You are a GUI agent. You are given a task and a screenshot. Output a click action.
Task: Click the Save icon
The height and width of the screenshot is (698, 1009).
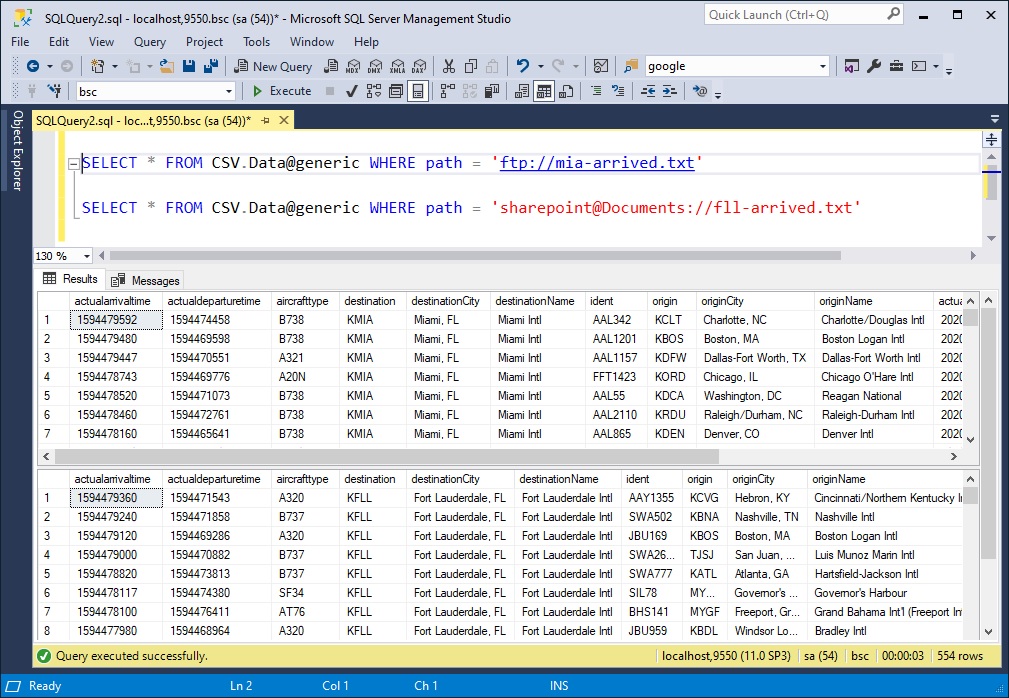coord(190,66)
